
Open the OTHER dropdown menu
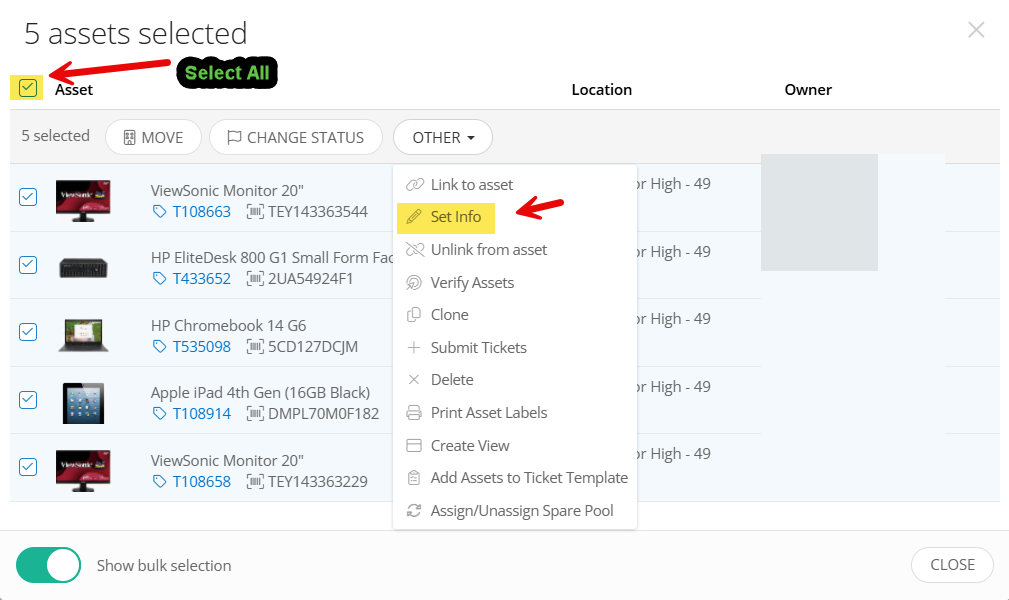pos(442,137)
